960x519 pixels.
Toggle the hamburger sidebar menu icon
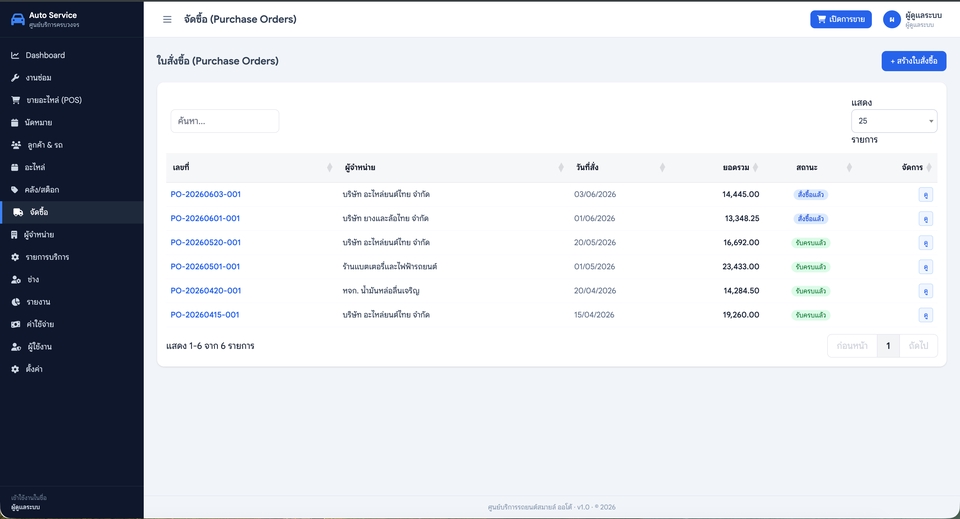tap(167, 20)
